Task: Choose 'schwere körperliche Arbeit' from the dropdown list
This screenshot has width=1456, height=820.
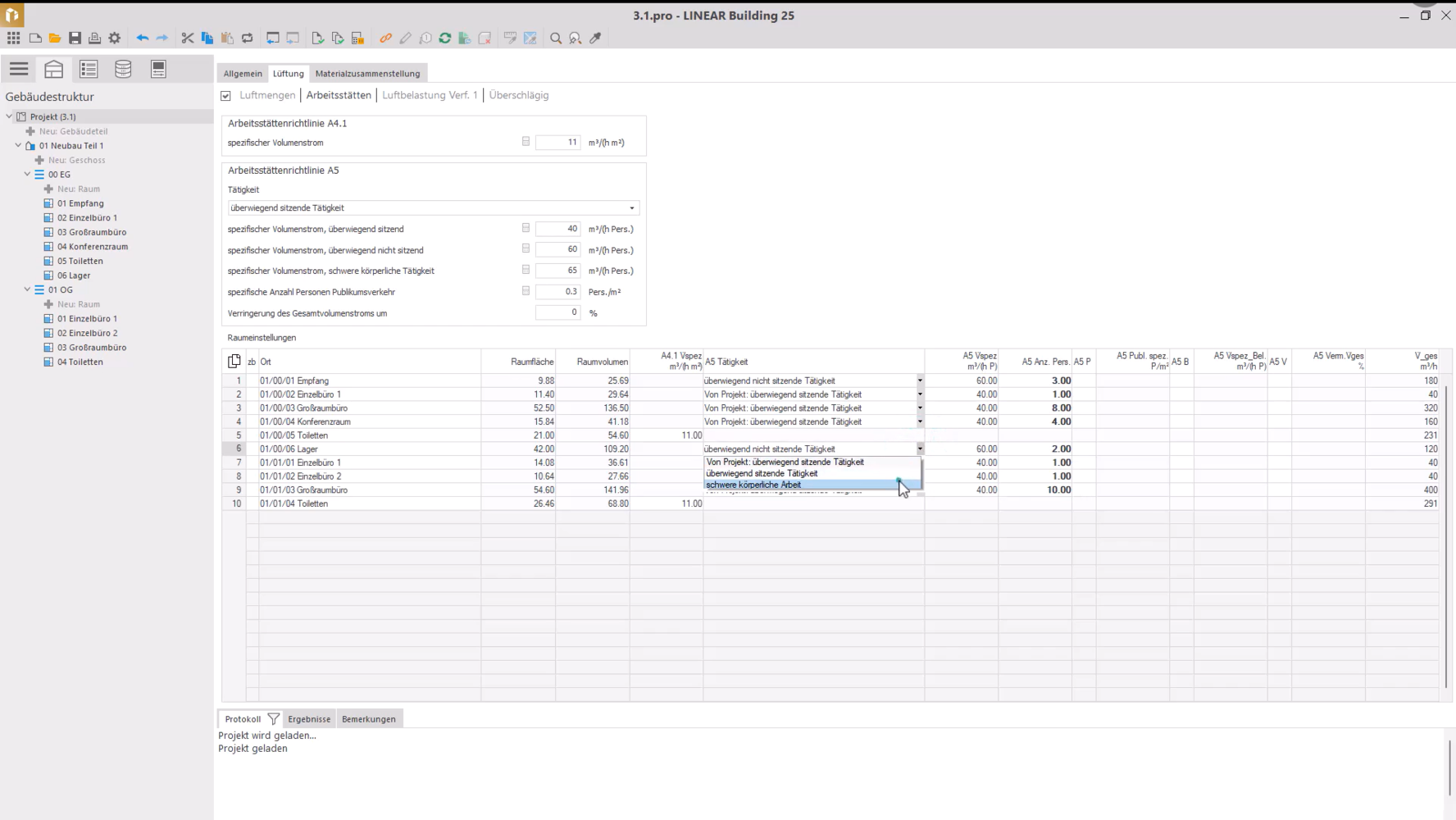Action: point(753,485)
